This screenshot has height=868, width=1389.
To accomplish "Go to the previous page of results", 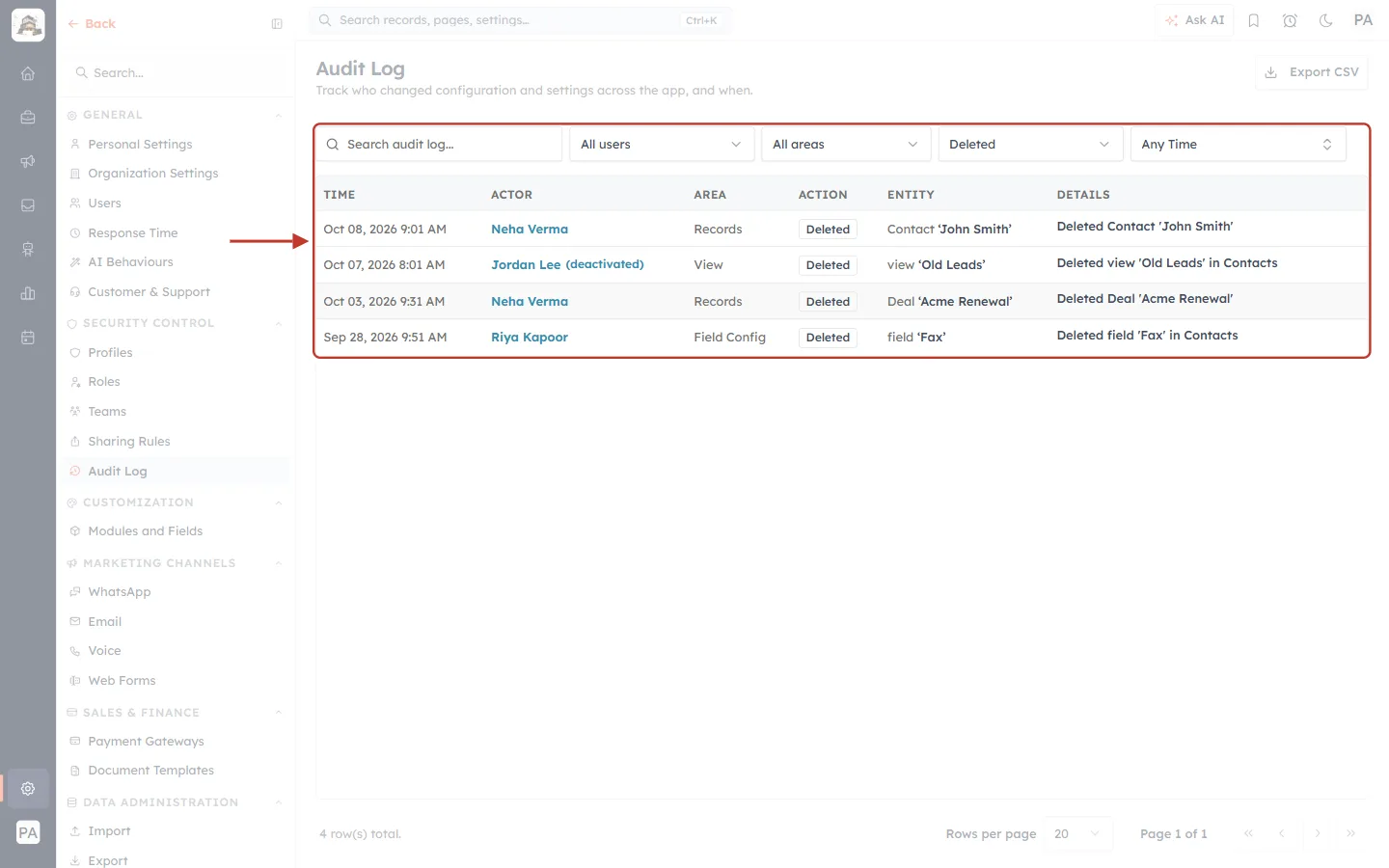I will [1282, 833].
